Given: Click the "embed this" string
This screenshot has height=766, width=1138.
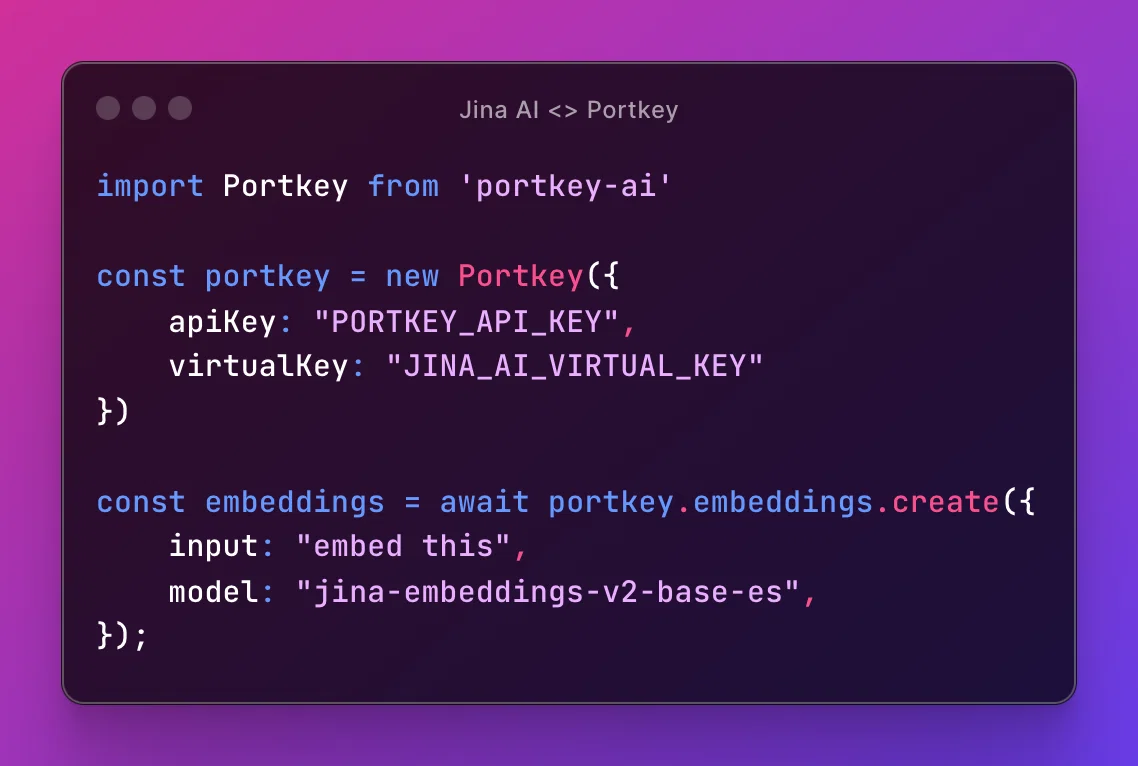Looking at the screenshot, I should click(404, 546).
